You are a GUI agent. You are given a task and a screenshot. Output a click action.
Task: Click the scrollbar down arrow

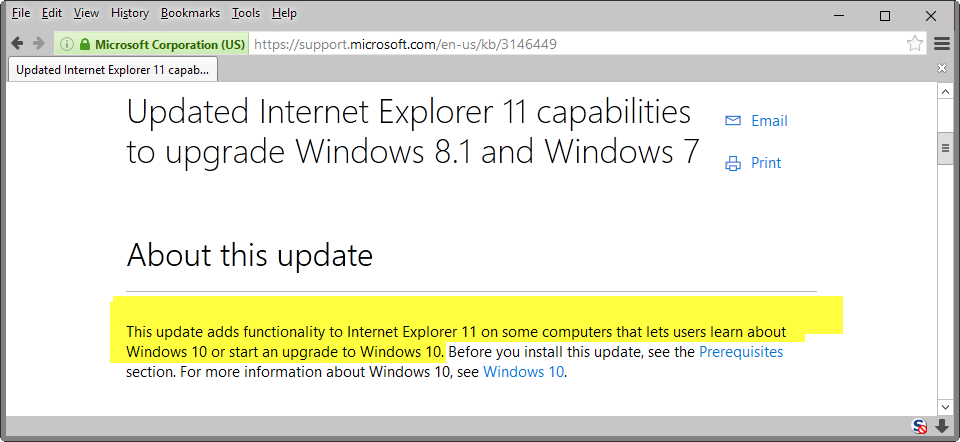pos(943,407)
